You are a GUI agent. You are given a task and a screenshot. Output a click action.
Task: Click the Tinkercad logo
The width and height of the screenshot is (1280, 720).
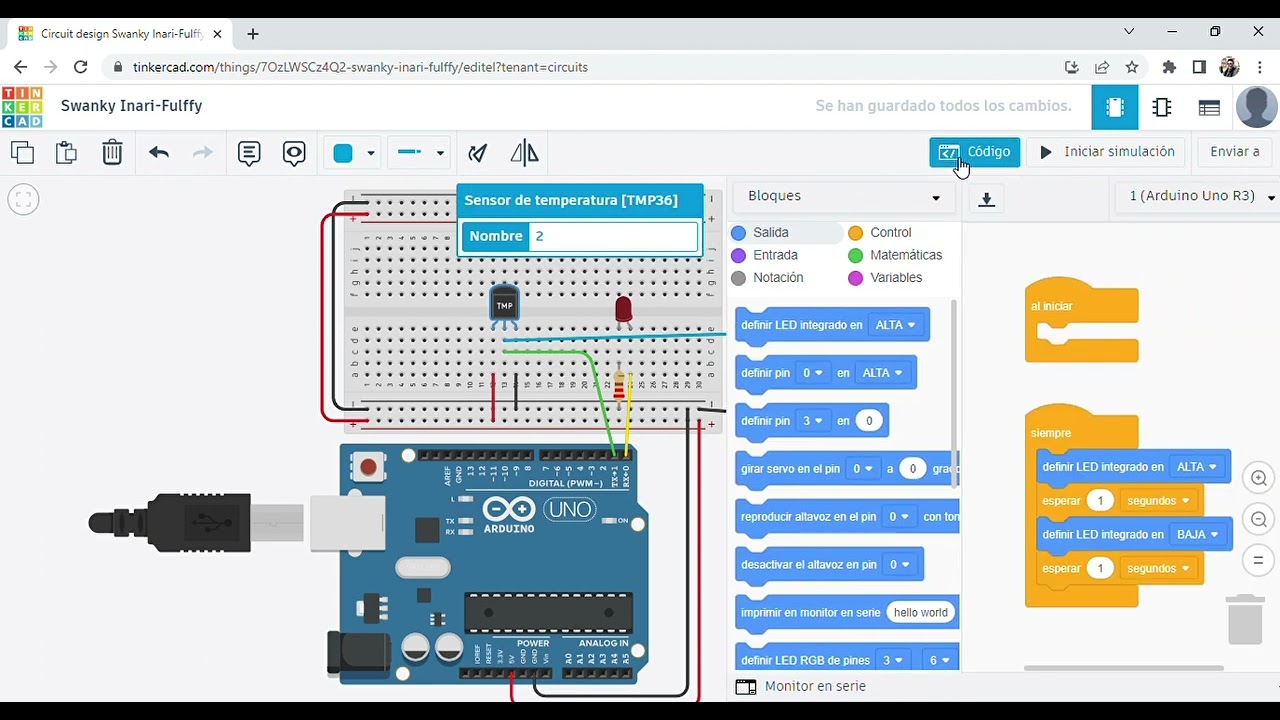pyautogui.click(x=22, y=107)
